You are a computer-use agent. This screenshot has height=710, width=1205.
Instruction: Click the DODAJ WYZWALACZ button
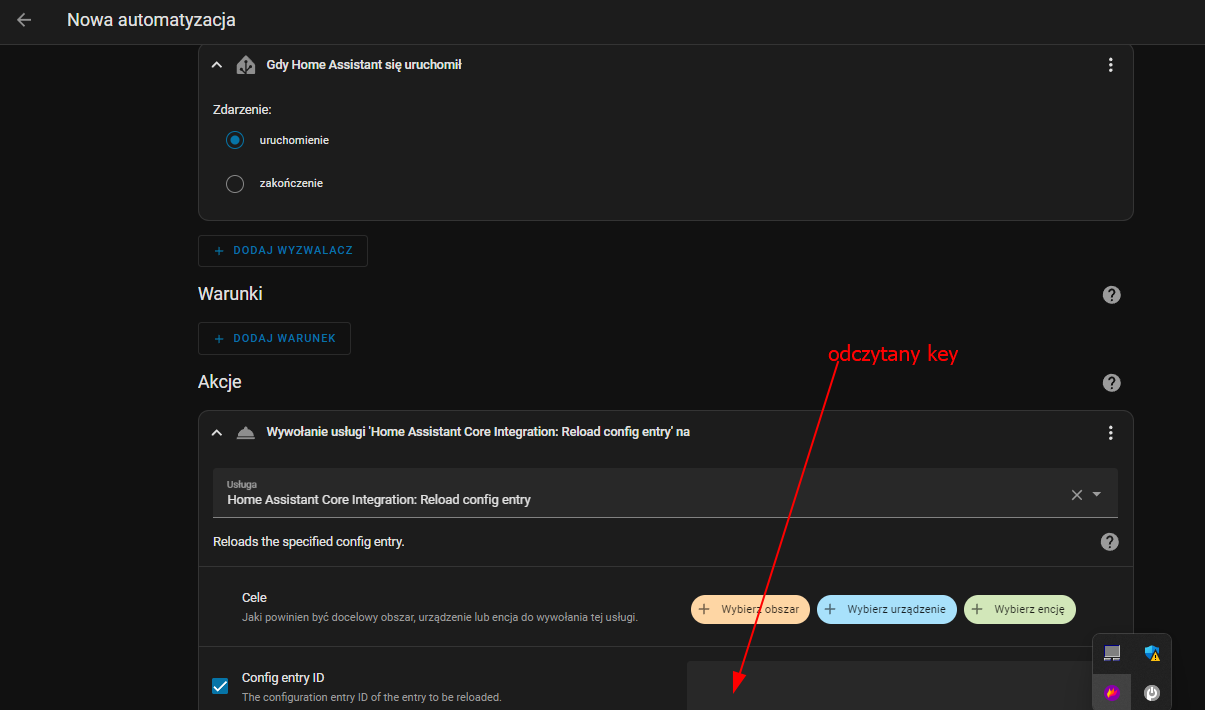click(x=283, y=251)
